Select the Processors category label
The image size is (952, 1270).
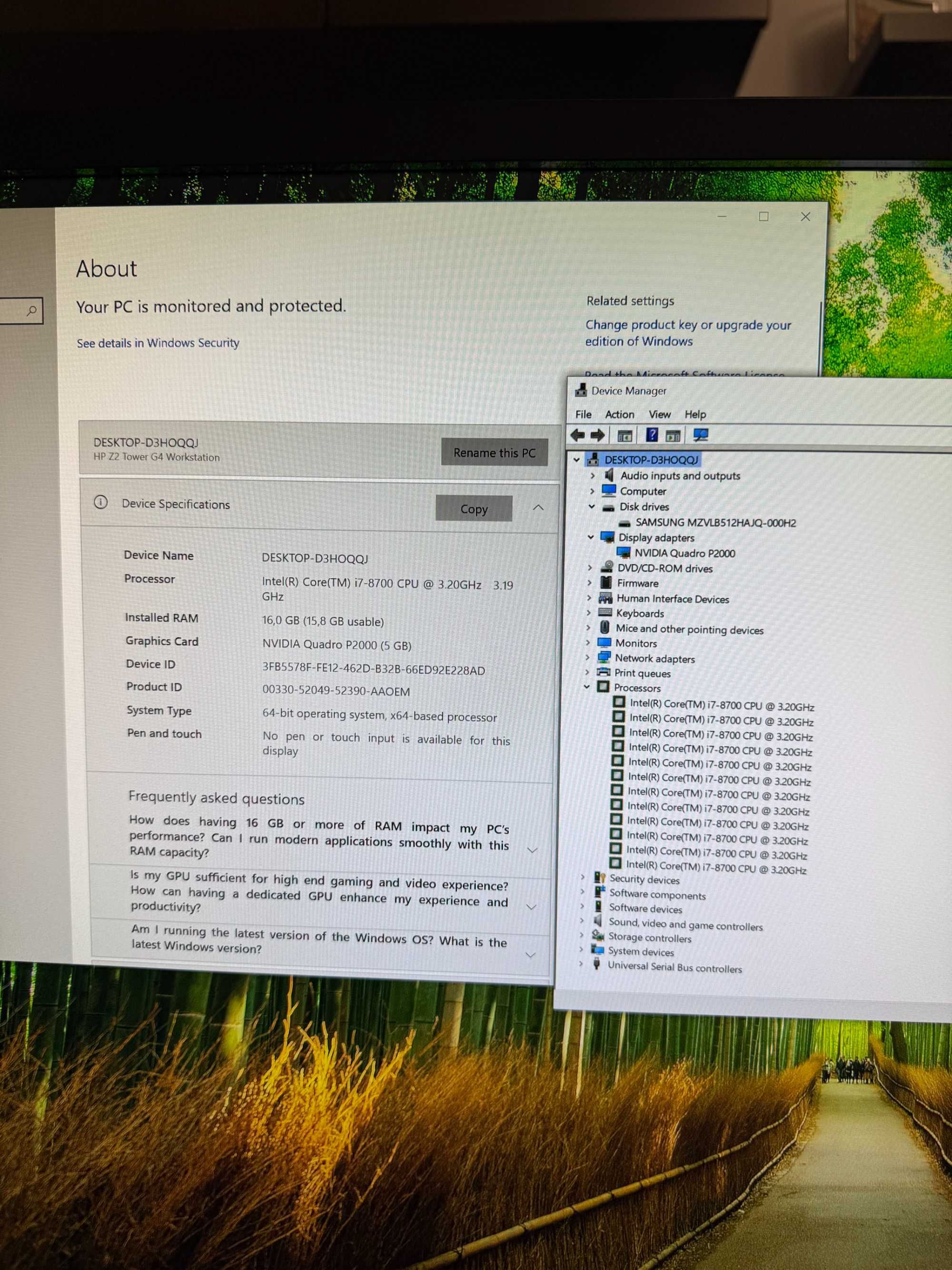pos(637,687)
